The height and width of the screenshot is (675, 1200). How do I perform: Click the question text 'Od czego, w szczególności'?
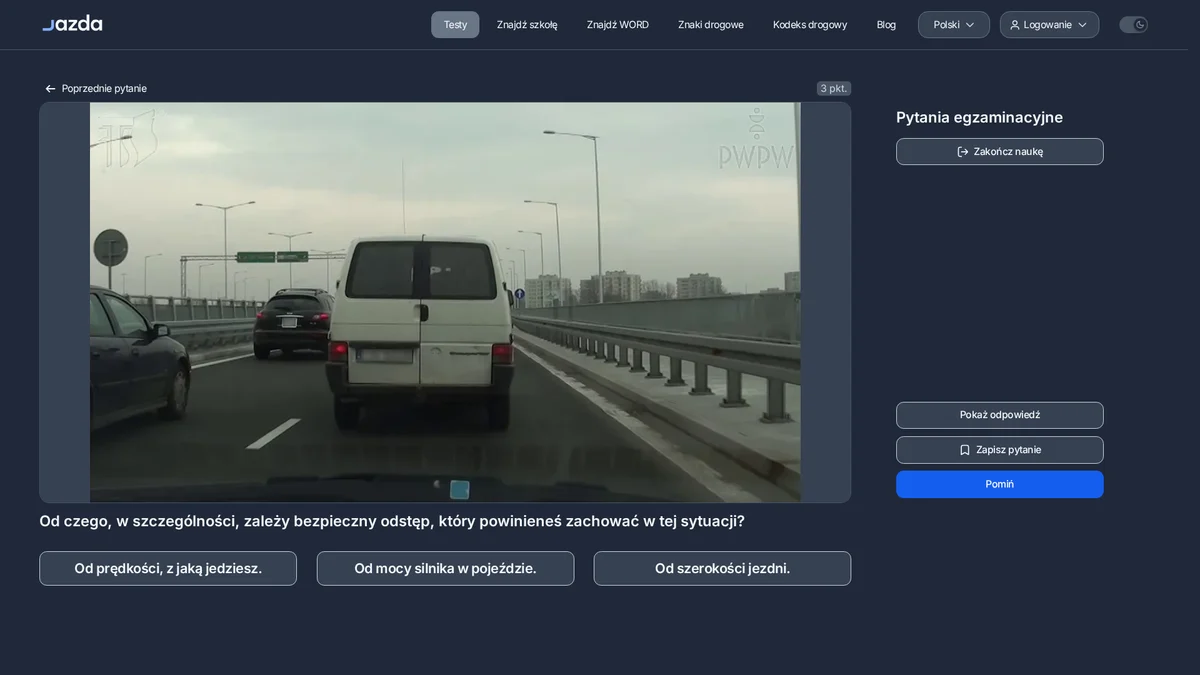click(392, 521)
